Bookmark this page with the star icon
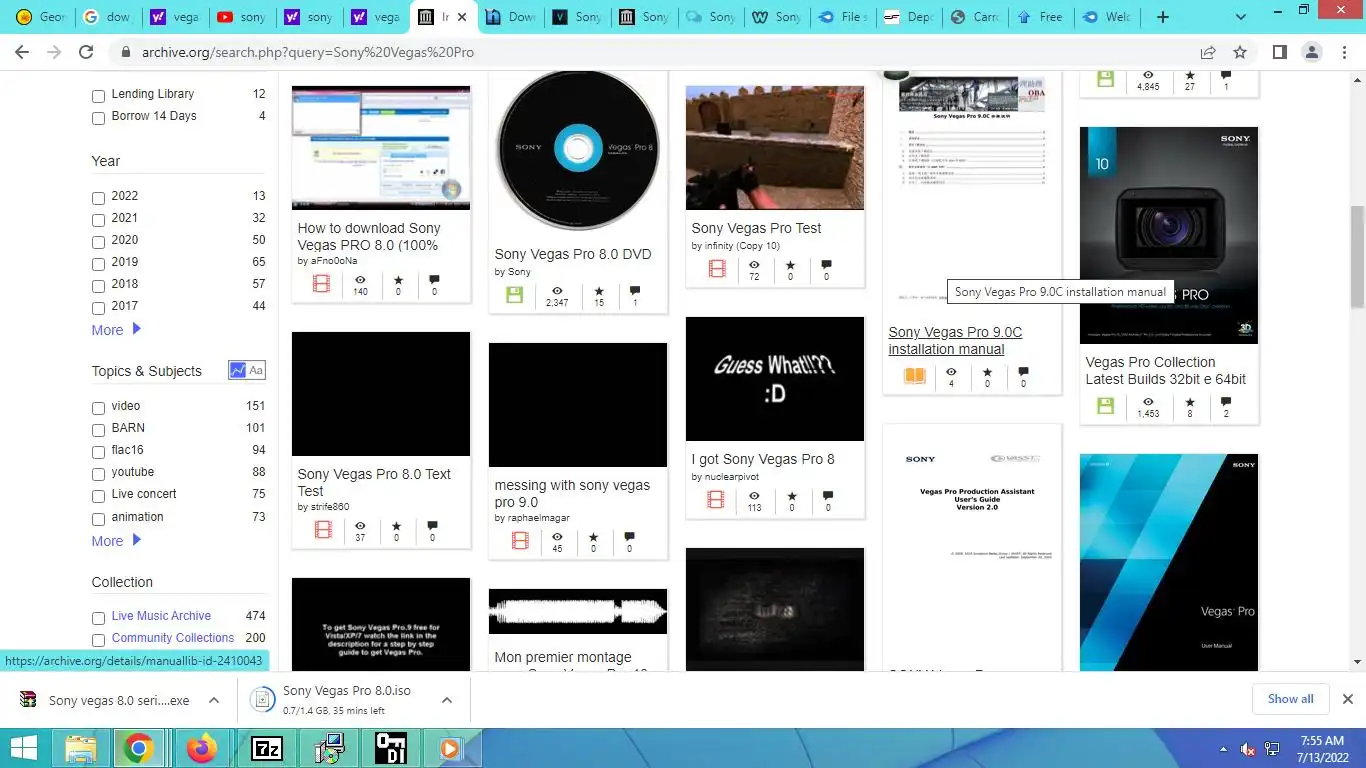This screenshot has width=1366, height=768. pos(1240,52)
